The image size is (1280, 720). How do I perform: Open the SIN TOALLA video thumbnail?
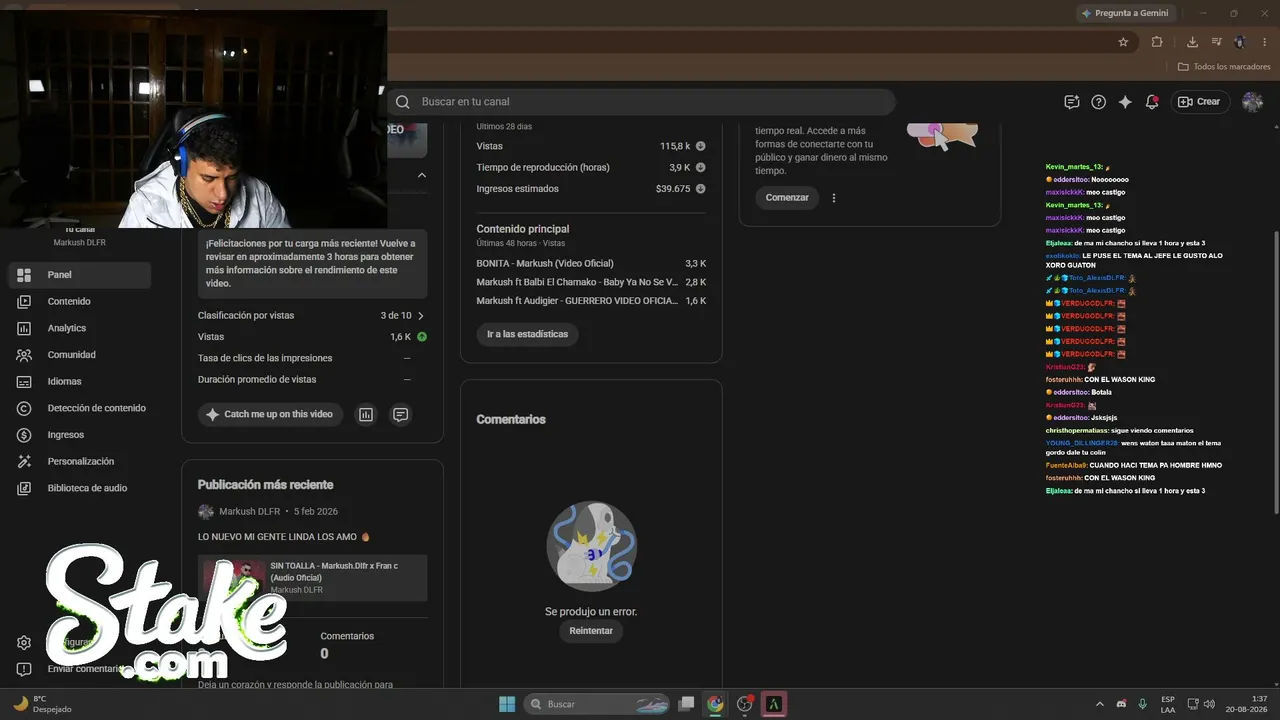(x=234, y=578)
